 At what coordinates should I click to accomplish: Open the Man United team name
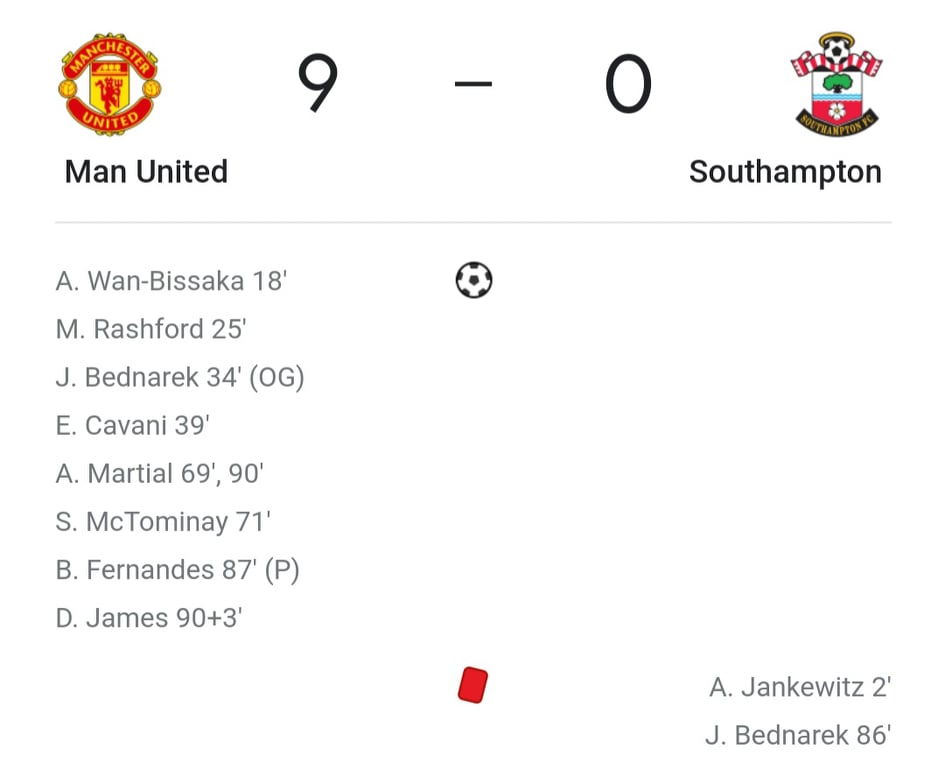[x=146, y=172]
